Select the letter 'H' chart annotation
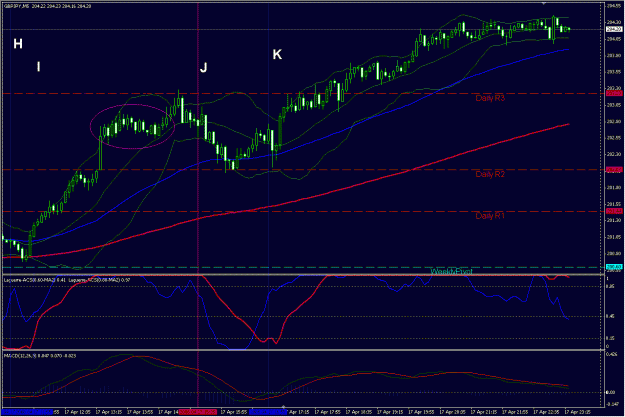The height and width of the screenshot is (417, 625). [18, 44]
